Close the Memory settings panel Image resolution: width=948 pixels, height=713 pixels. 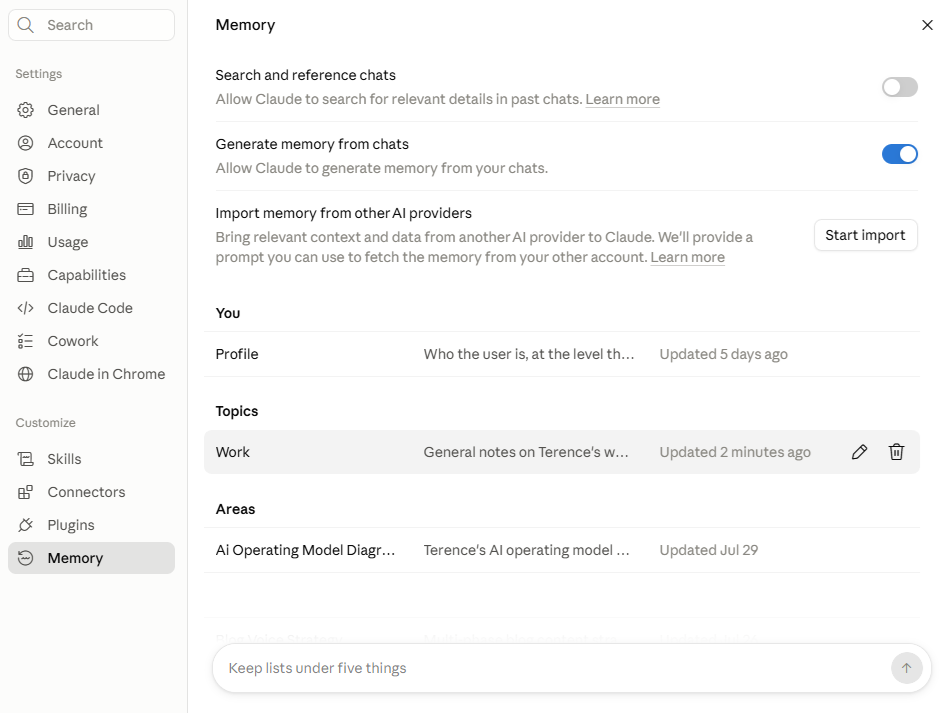(x=927, y=25)
